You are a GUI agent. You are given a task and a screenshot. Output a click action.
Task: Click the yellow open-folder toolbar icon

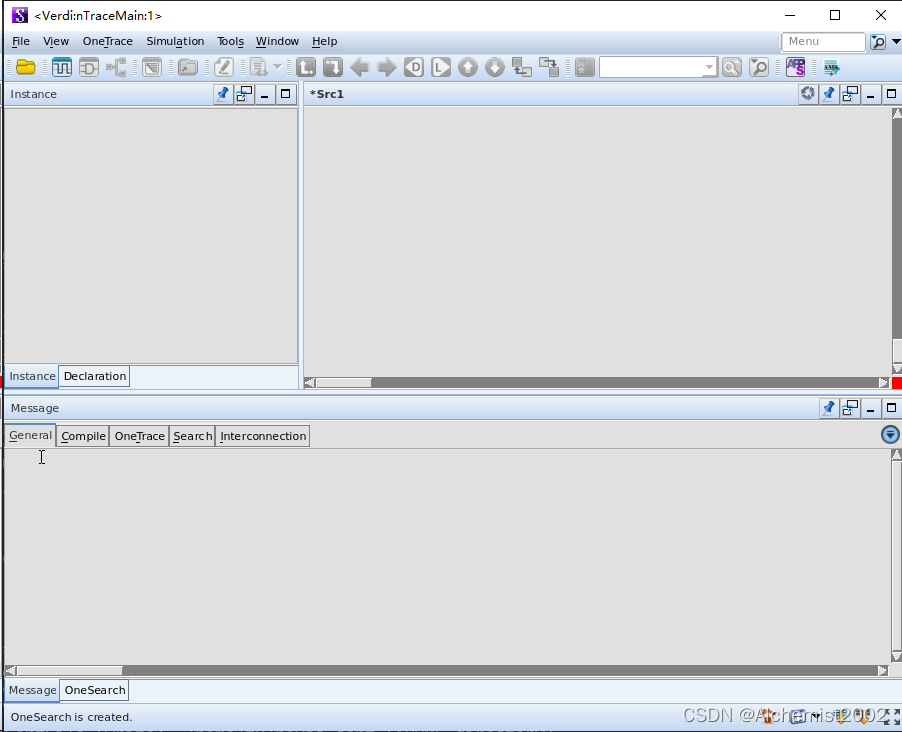25,67
